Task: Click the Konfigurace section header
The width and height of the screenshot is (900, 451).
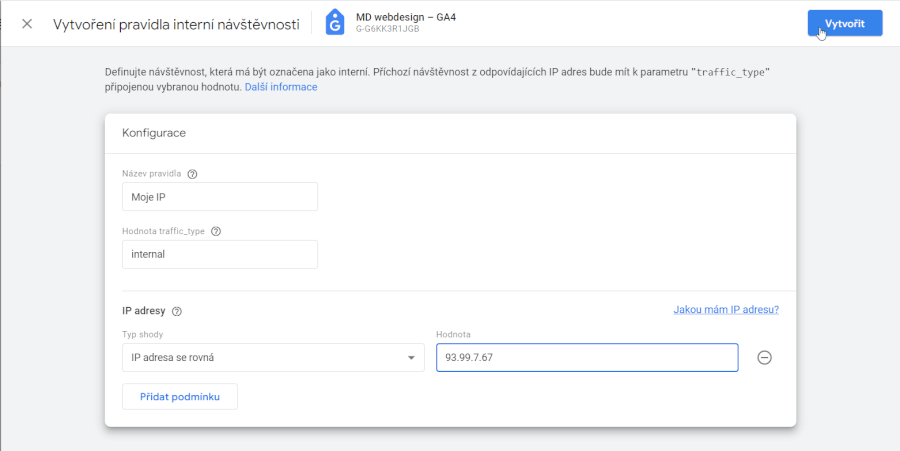Action: (154, 133)
